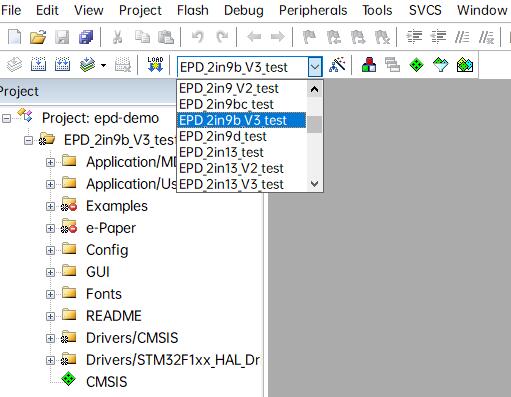Expand the Fonts folder
The width and height of the screenshot is (511, 397).
click(50, 294)
